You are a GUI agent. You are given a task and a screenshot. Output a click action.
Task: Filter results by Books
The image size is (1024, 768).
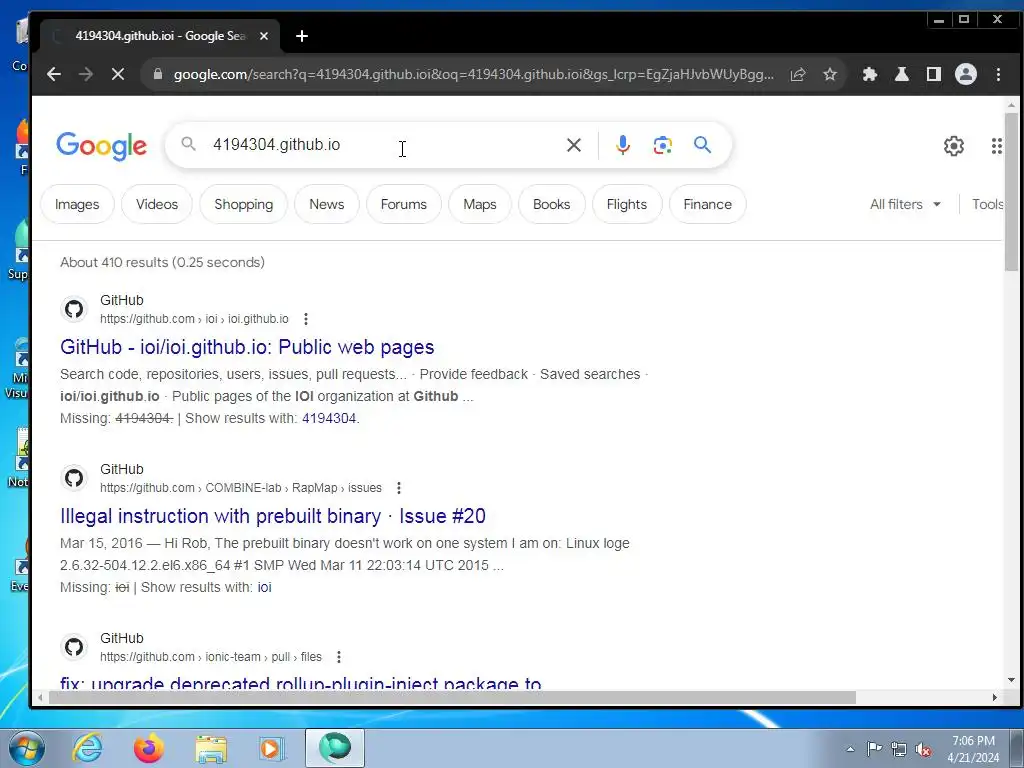pyautogui.click(x=551, y=204)
